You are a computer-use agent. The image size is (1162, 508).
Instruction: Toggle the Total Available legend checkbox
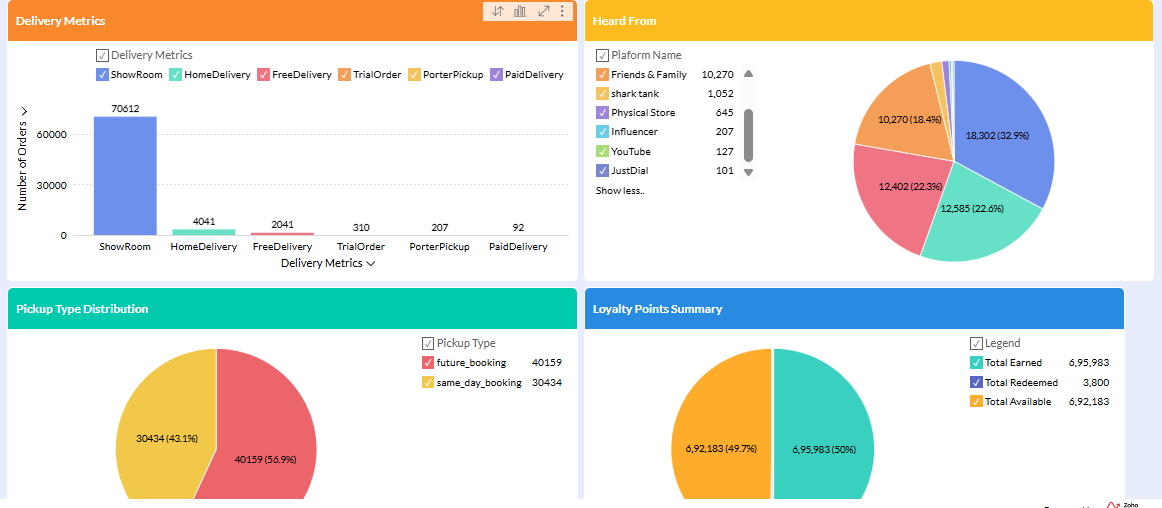tap(976, 402)
